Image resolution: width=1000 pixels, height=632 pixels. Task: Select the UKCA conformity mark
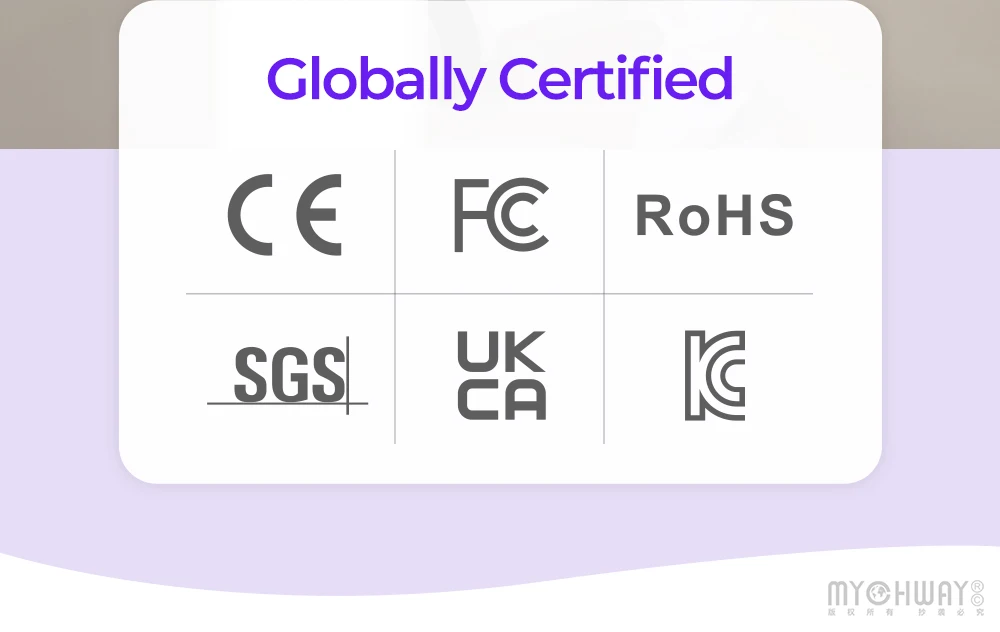point(501,375)
